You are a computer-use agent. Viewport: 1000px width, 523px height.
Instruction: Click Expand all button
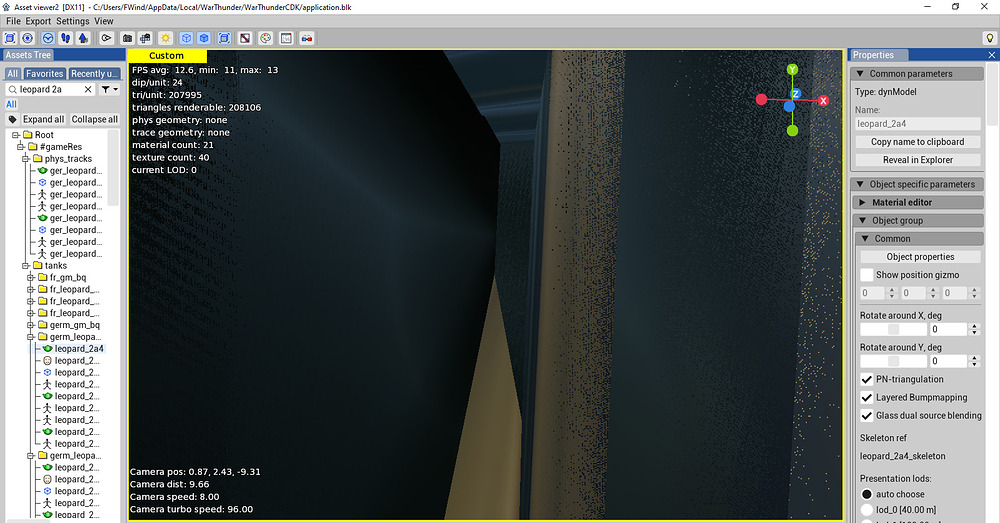[x=43, y=119]
